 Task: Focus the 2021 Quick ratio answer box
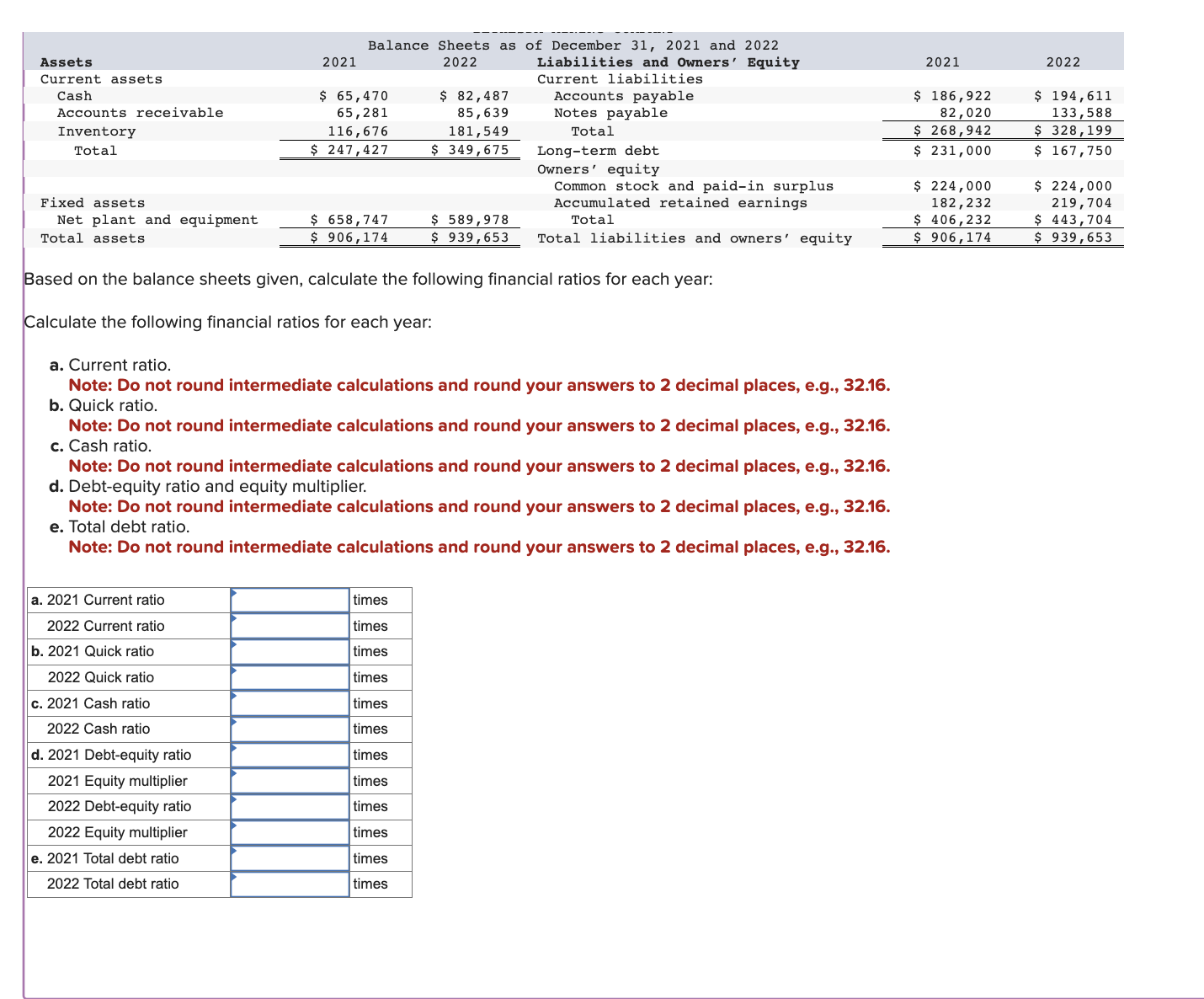point(290,651)
